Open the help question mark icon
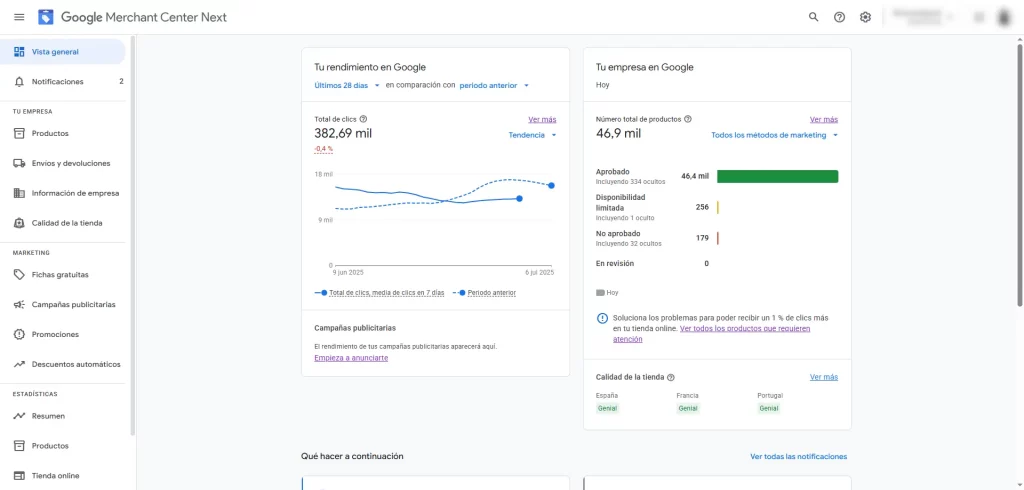 pos(839,18)
